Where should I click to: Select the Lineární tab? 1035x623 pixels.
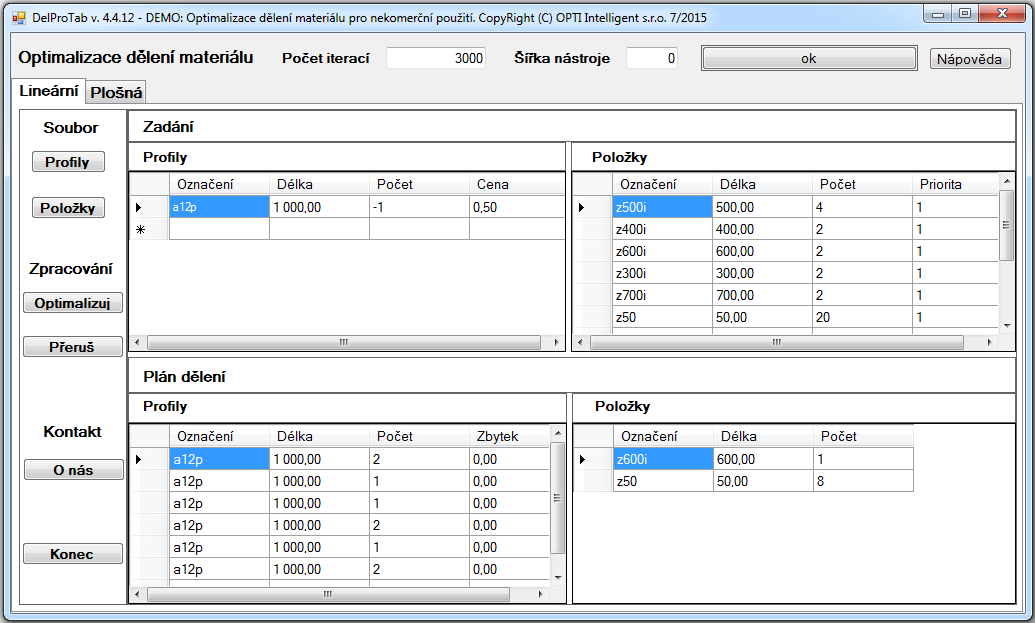[x=49, y=91]
